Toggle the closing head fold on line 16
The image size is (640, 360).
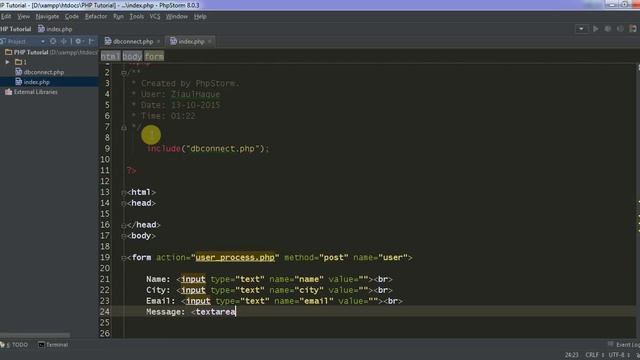tap(124, 225)
